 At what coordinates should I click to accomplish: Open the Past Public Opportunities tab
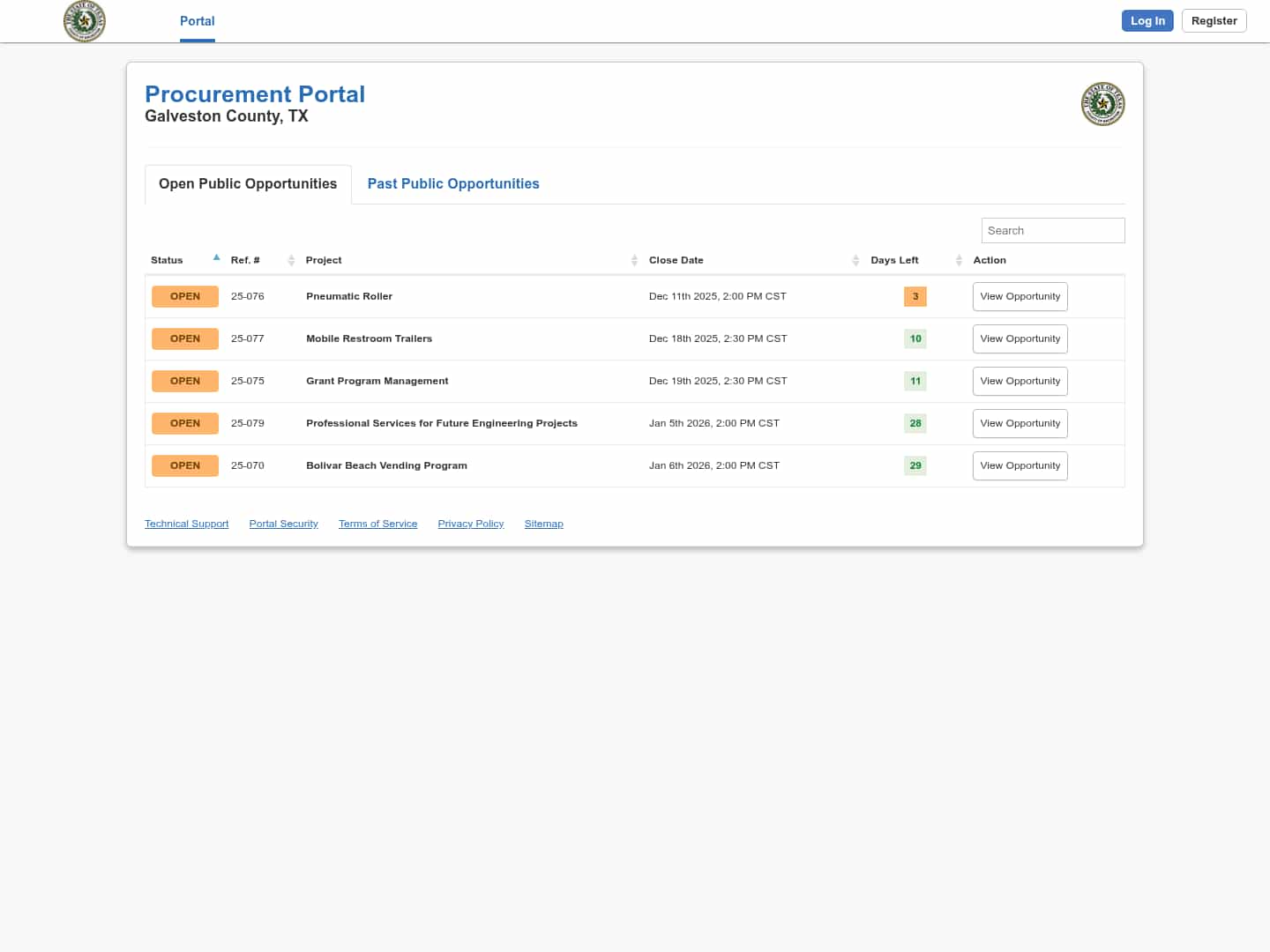click(453, 183)
